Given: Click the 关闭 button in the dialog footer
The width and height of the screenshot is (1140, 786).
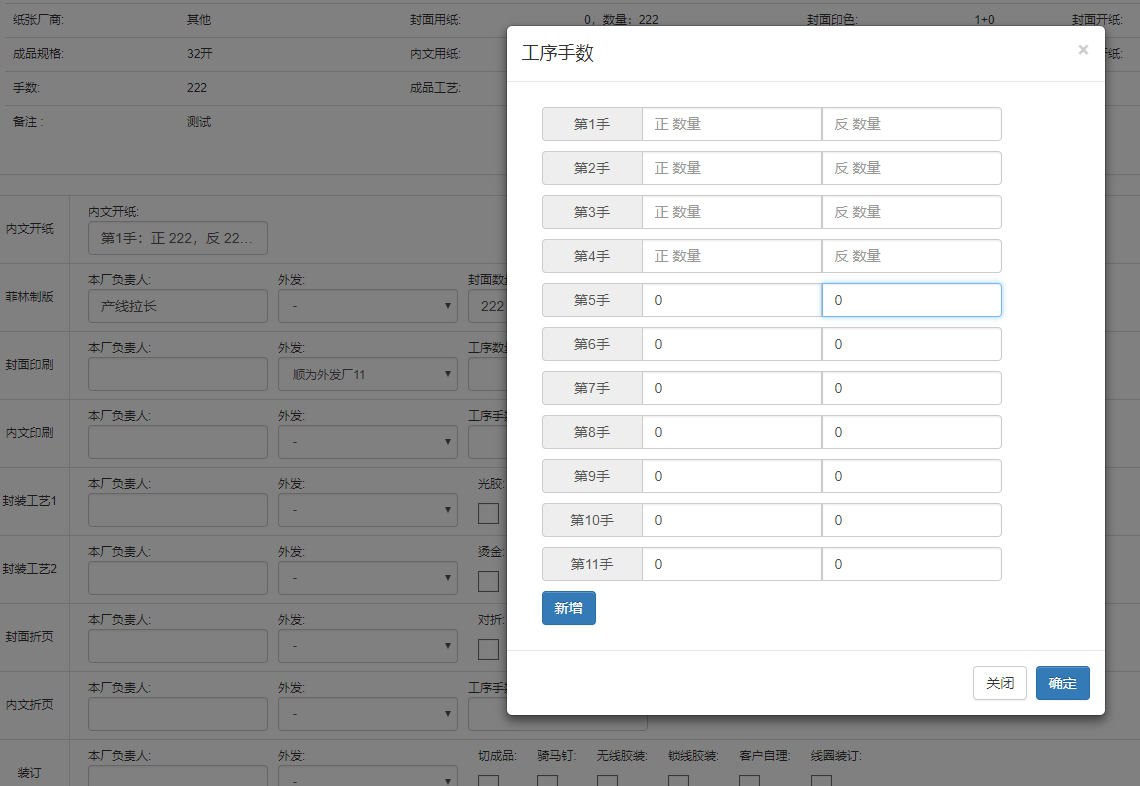Looking at the screenshot, I should click(1000, 683).
